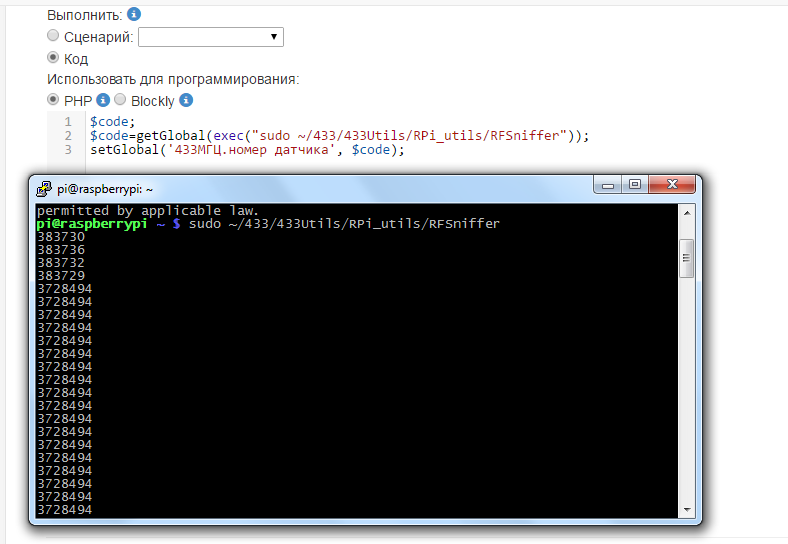Screen dimensions: 788x544
Task: Click terminal scrollbar up arrow
Action: coord(686,213)
